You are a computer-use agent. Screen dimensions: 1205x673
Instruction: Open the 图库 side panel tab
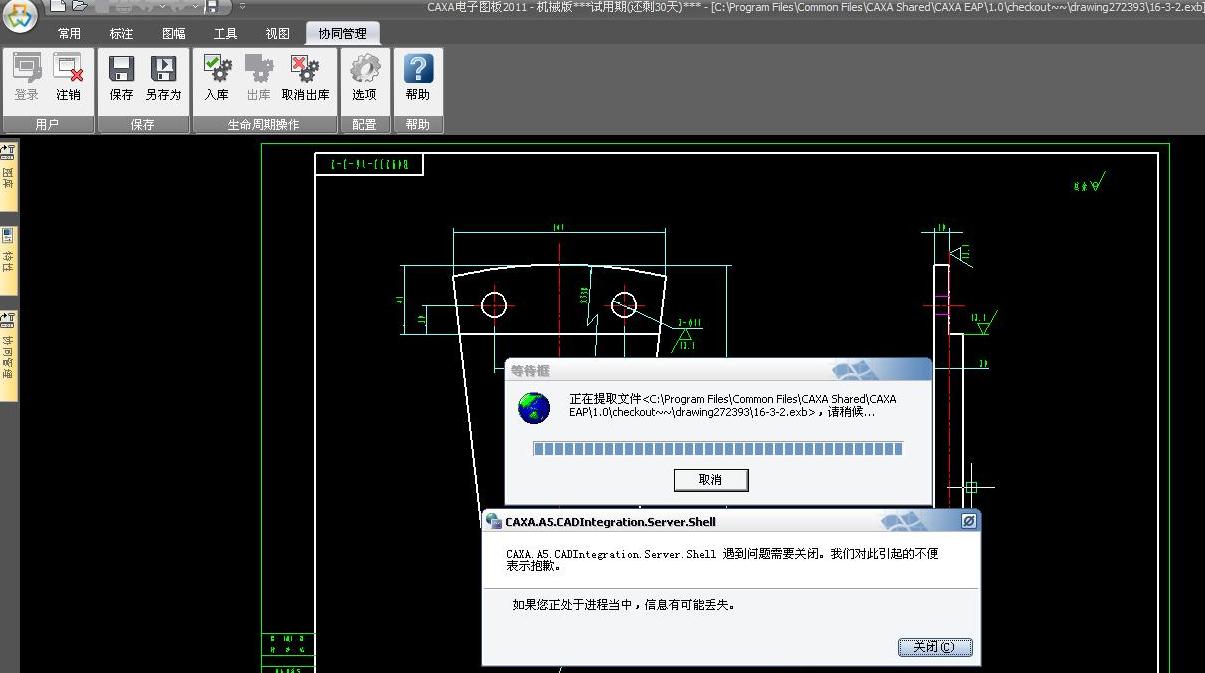click(8, 177)
